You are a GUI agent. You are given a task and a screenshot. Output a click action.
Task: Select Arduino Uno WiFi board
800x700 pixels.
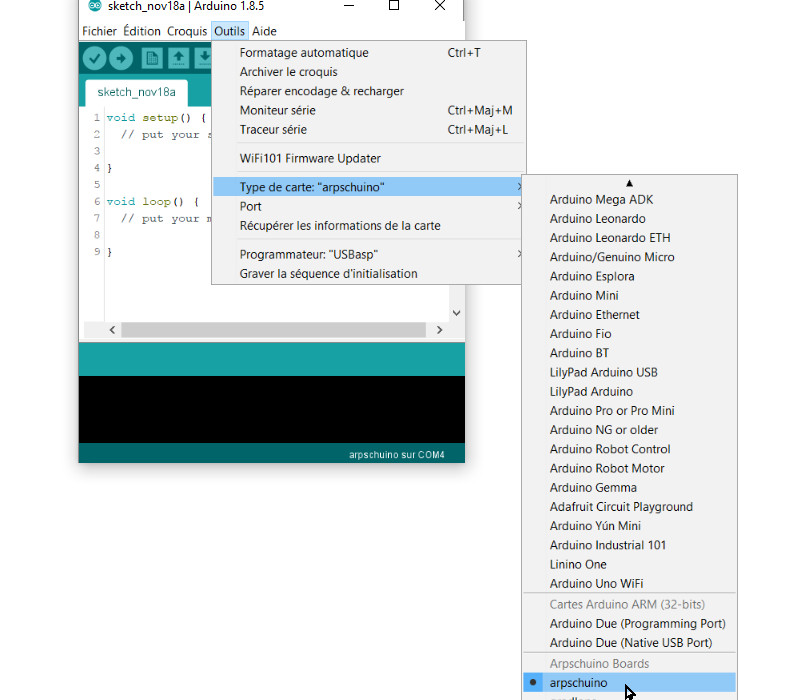tap(630, 584)
